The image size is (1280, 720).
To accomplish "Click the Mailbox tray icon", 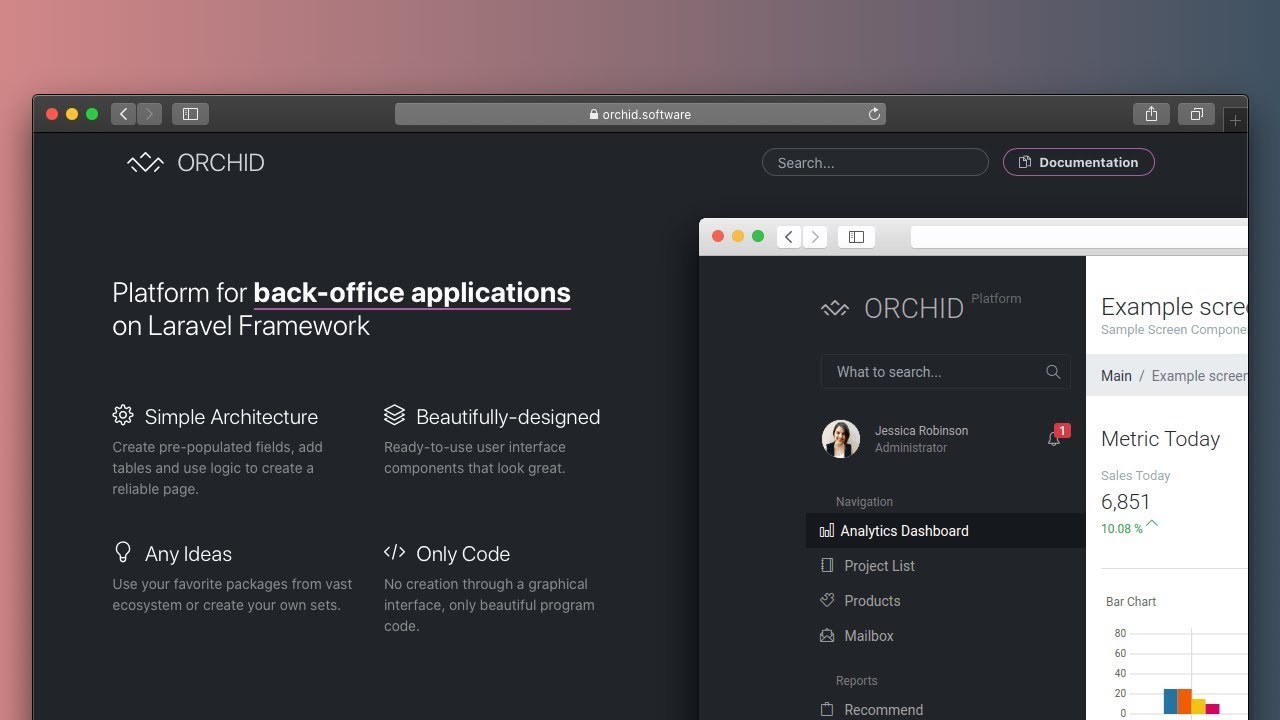I will pos(827,635).
